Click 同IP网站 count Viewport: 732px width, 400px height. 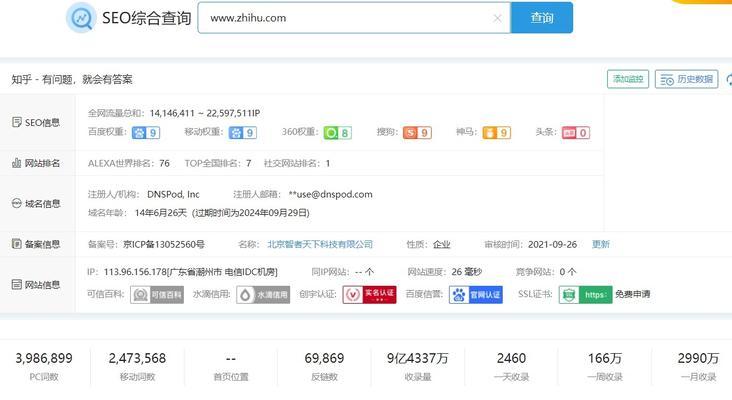[x=365, y=272]
